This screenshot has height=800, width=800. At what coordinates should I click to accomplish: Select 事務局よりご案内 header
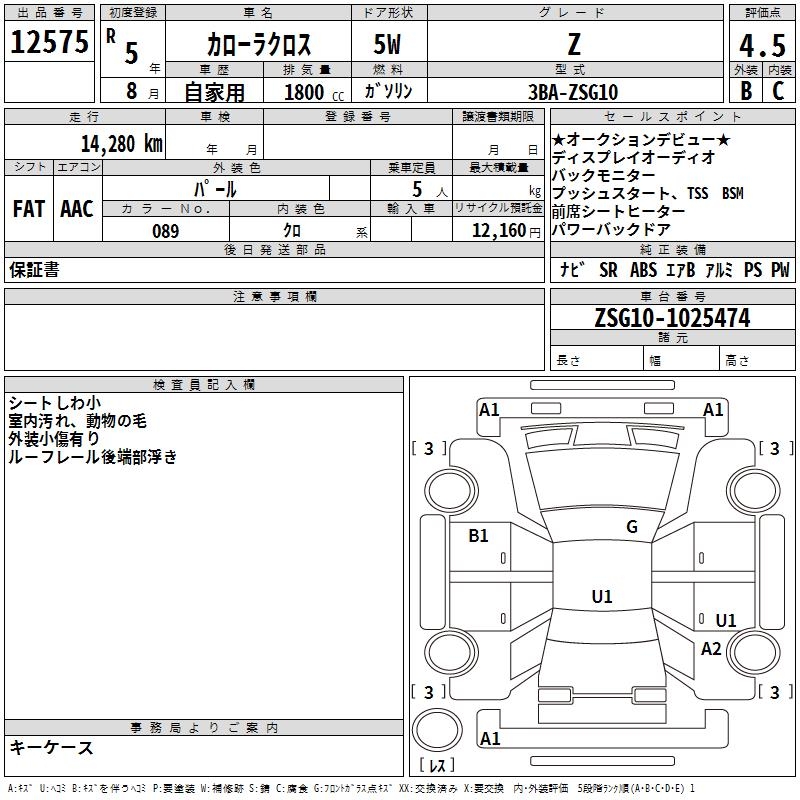pos(204,728)
